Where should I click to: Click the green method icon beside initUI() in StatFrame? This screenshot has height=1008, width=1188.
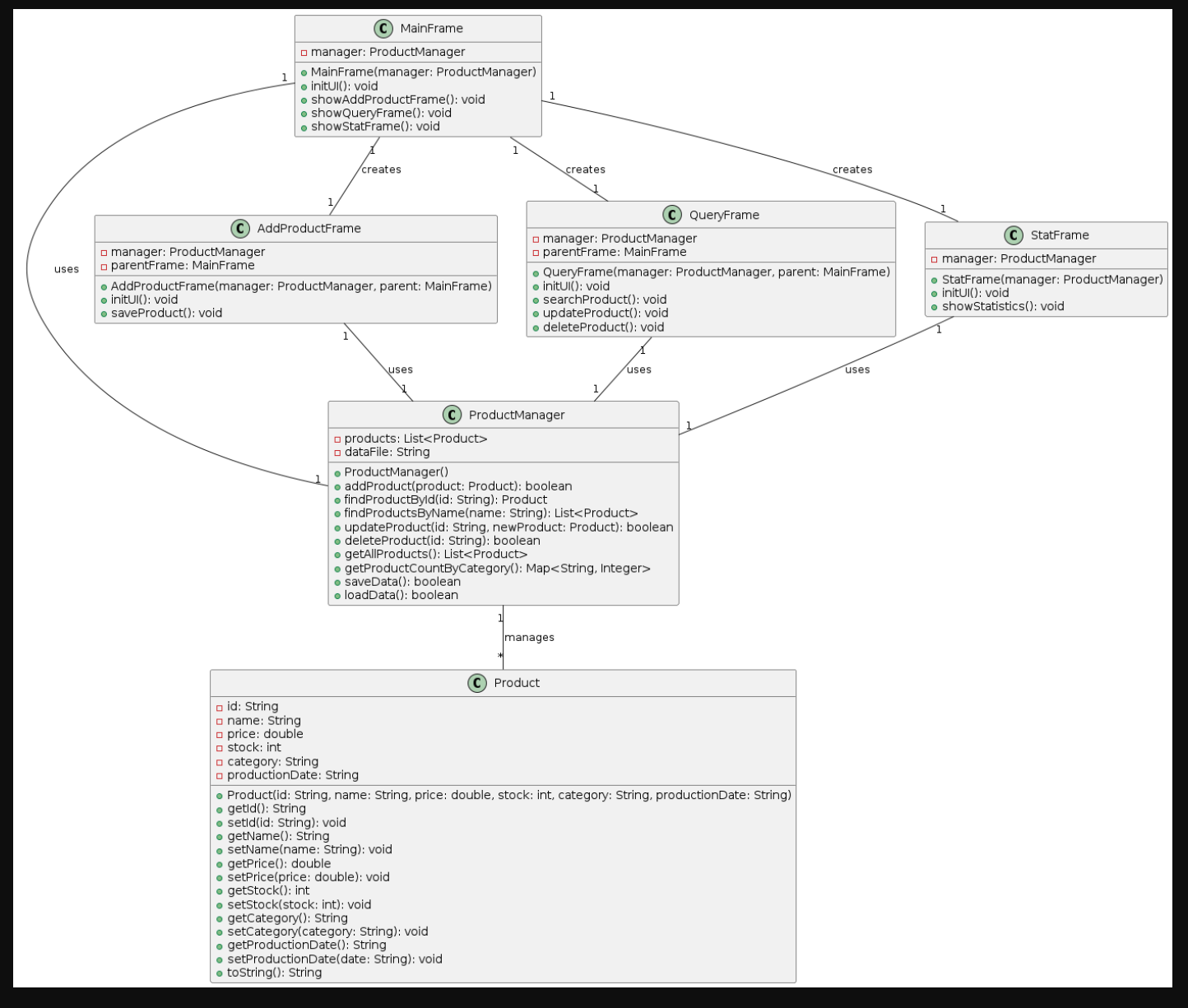935,293
